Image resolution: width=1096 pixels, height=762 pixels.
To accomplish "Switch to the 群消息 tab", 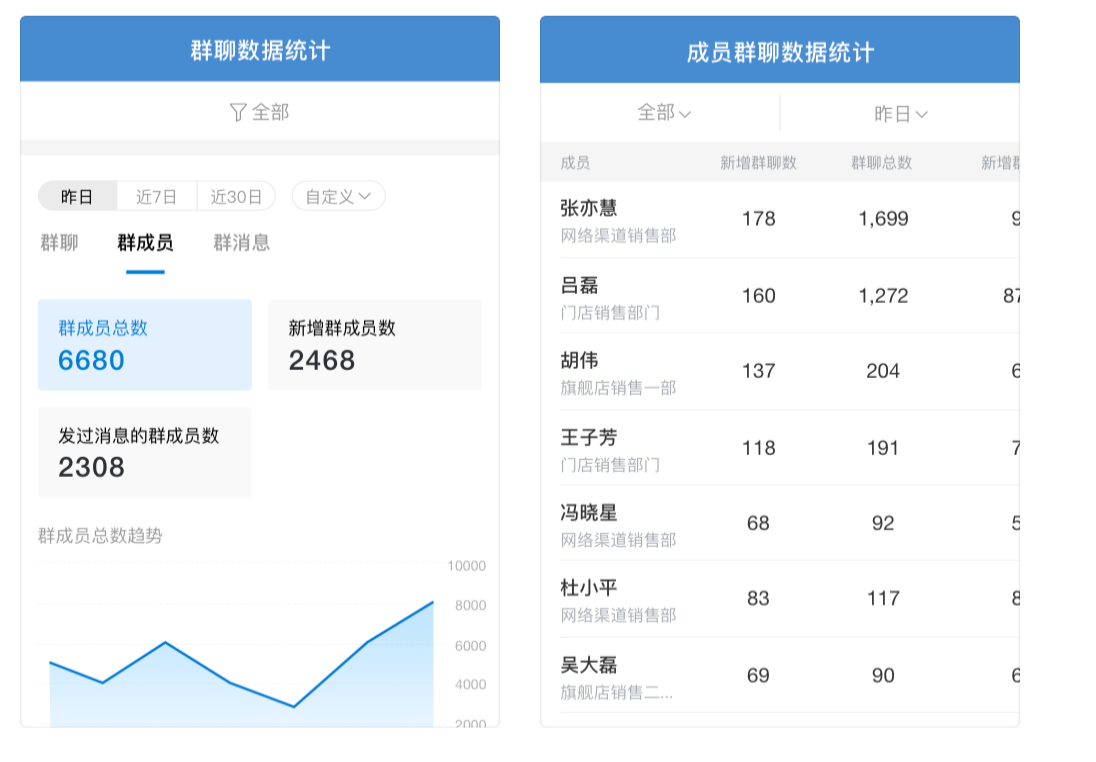I will click(241, 243).
